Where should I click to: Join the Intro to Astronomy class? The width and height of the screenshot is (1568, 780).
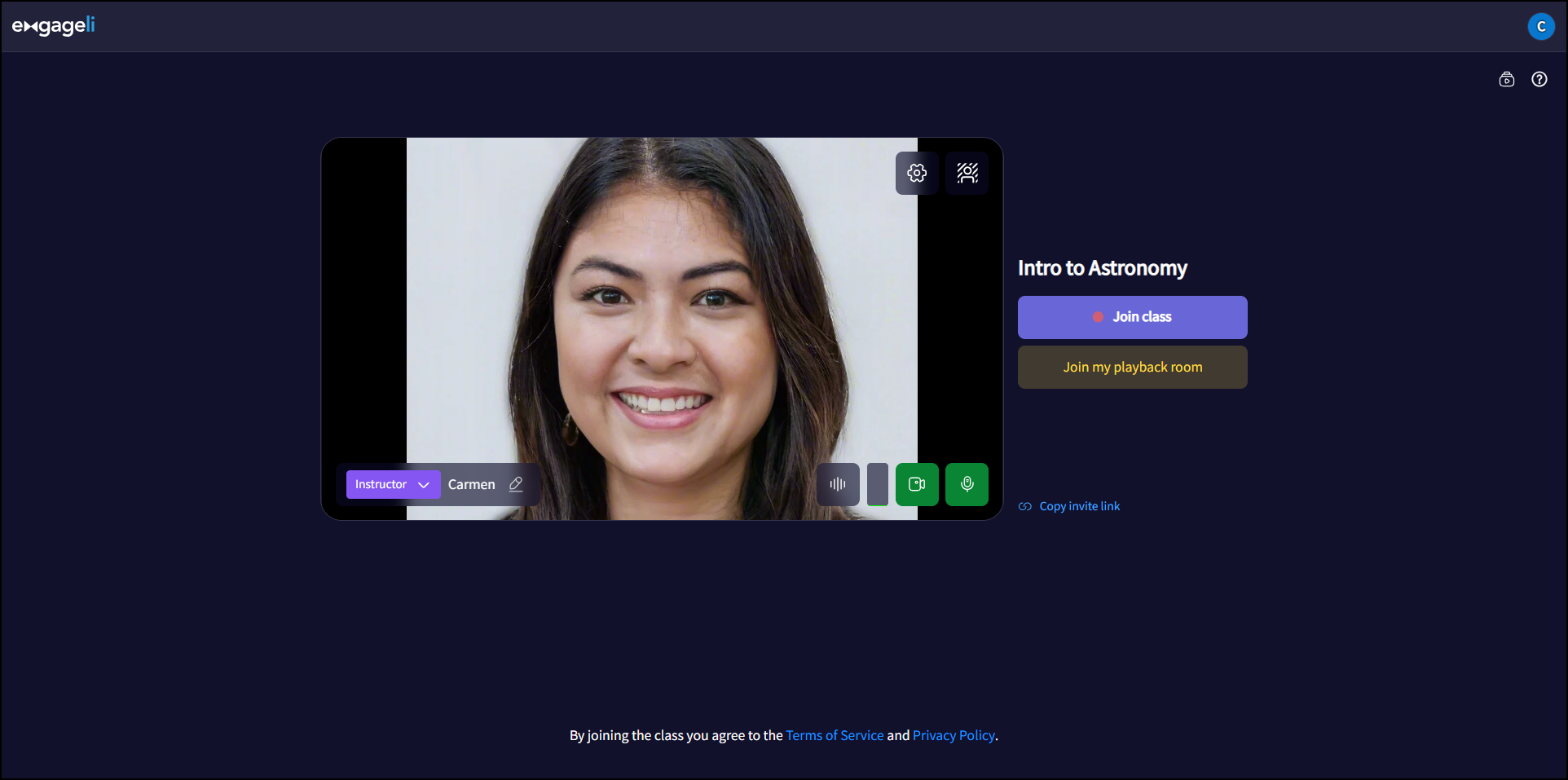(1132, 317)
